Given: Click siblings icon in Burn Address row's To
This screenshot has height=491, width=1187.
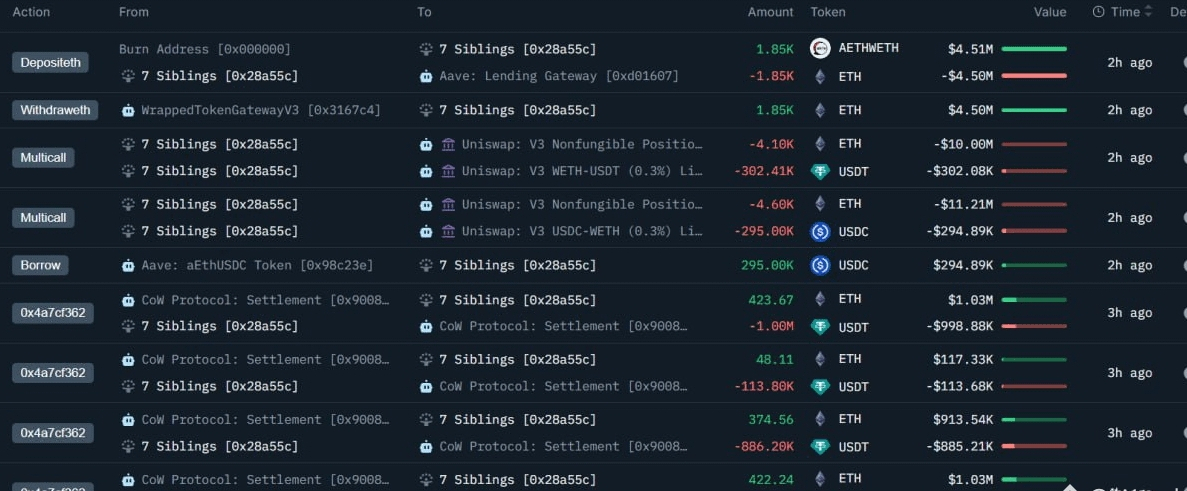Looking at the screenshot, I should pos(426,49).
